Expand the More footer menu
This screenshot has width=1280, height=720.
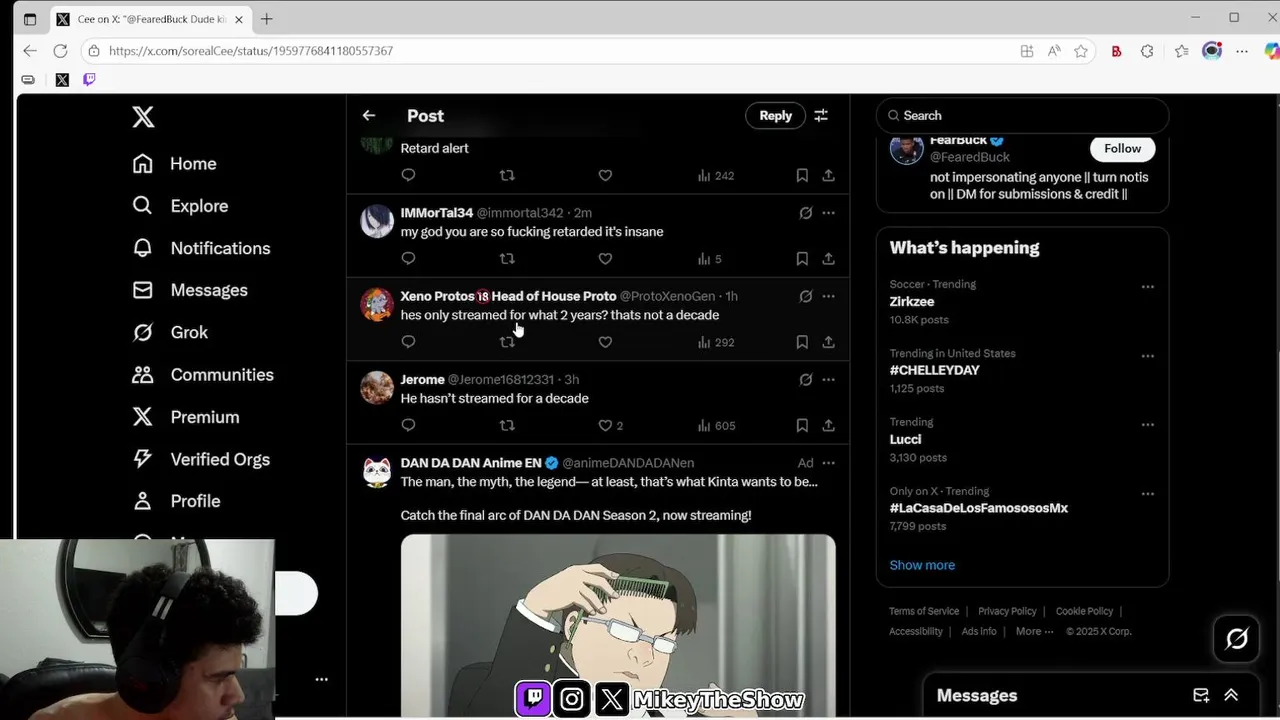click(x=1034, y=631)
